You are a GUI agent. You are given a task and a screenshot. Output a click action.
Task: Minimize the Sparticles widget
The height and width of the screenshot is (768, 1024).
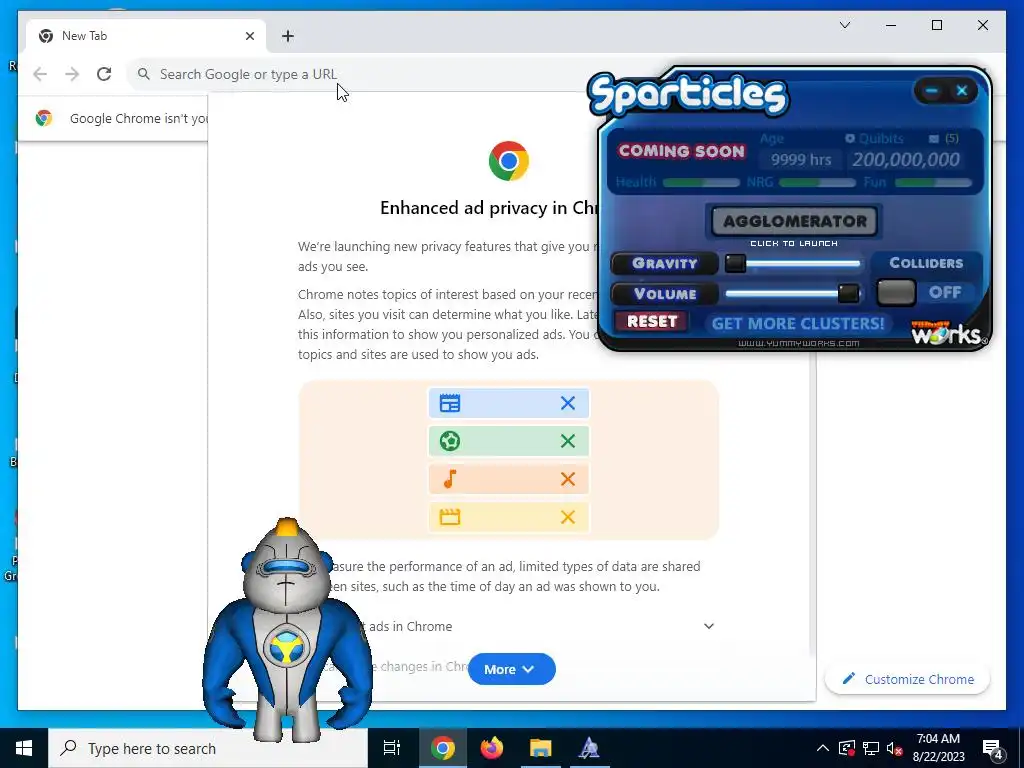[x=932, y=91]
